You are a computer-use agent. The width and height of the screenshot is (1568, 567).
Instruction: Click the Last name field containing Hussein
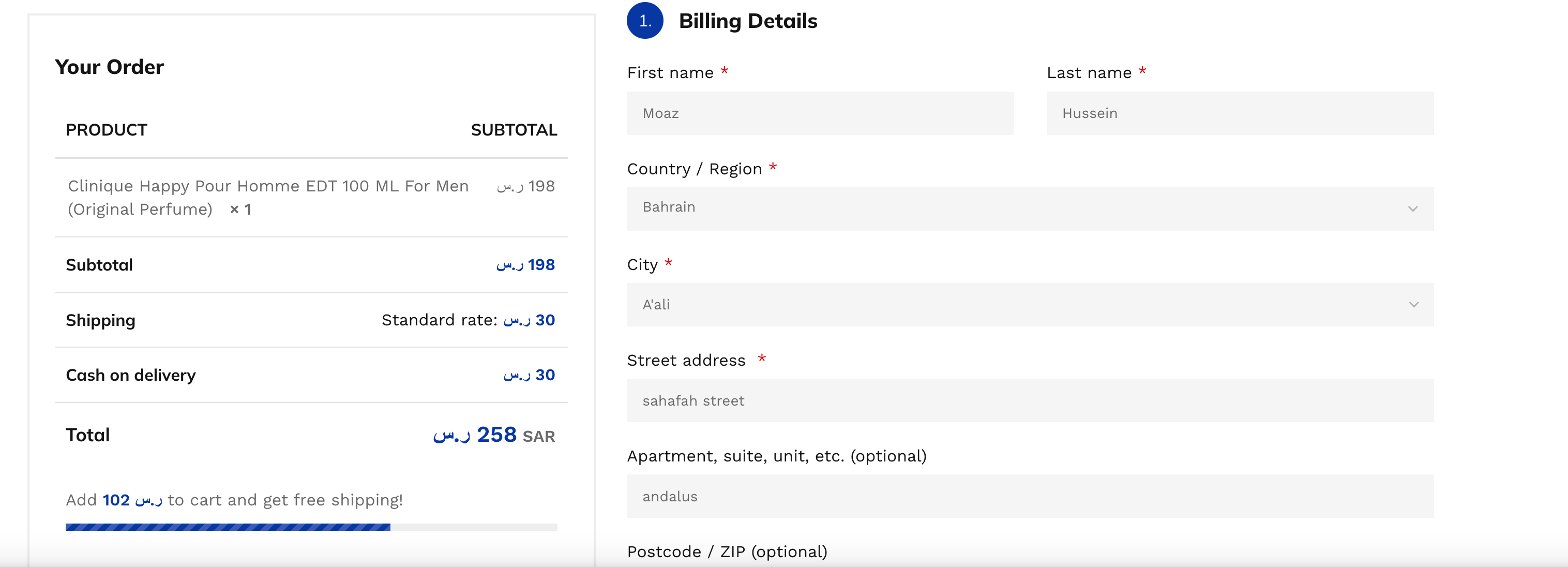(x=1240, y=113)
